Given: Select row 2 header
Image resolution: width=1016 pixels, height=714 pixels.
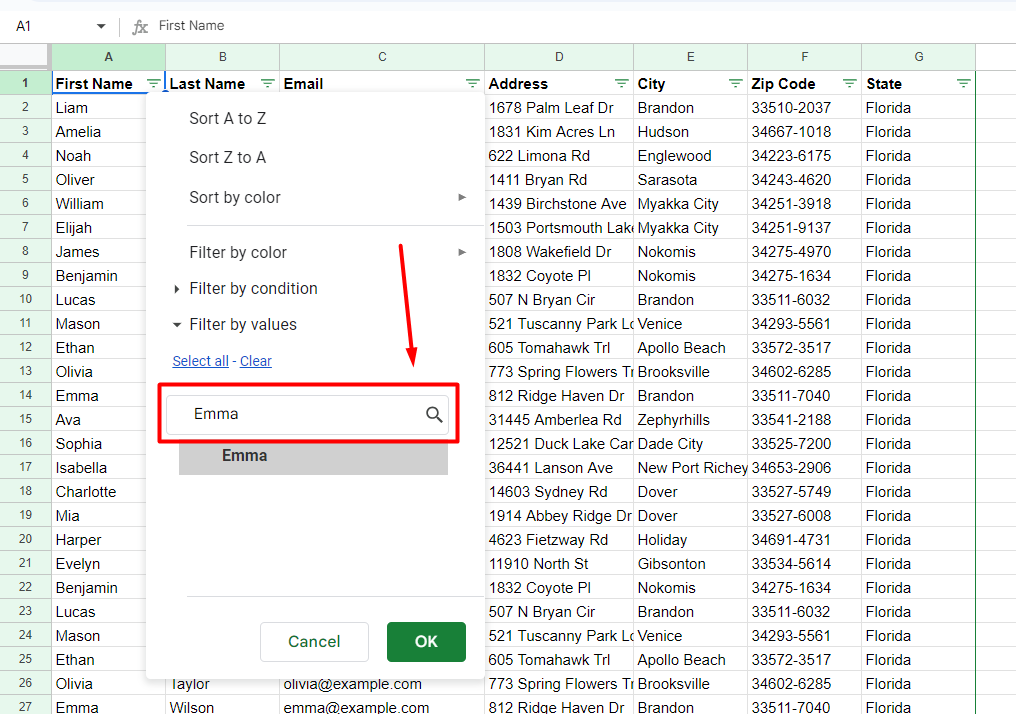Looking at the screenshot, I should pyautogui.click(x=25, y=108).
